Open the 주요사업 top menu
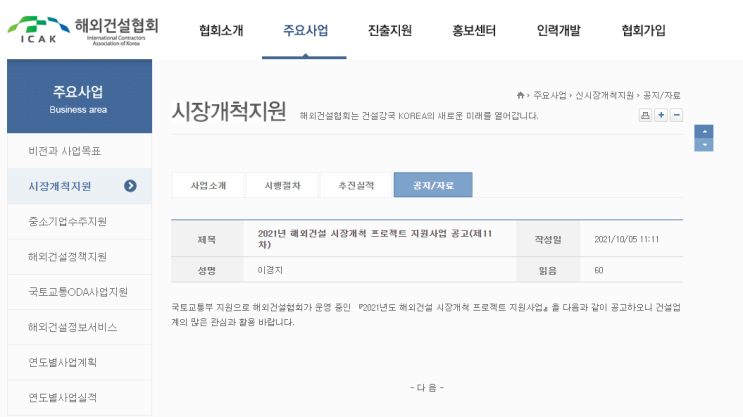743x417 pixels. tap(305, 30)
